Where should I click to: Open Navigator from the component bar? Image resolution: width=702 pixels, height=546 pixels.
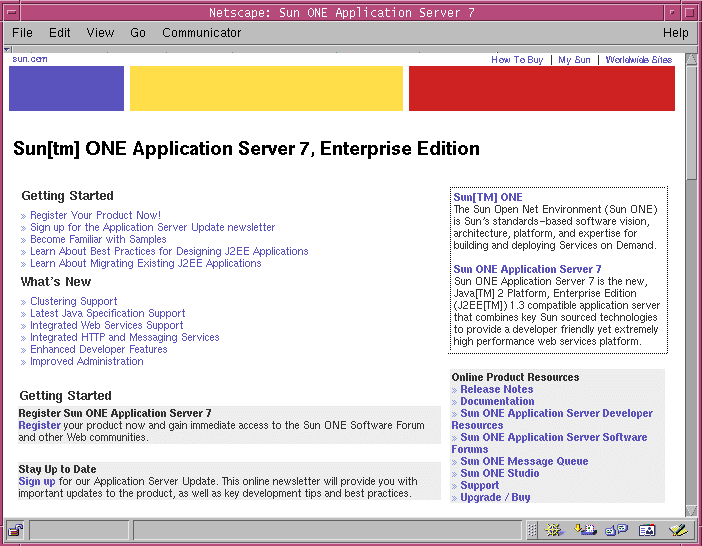point(554,530)
